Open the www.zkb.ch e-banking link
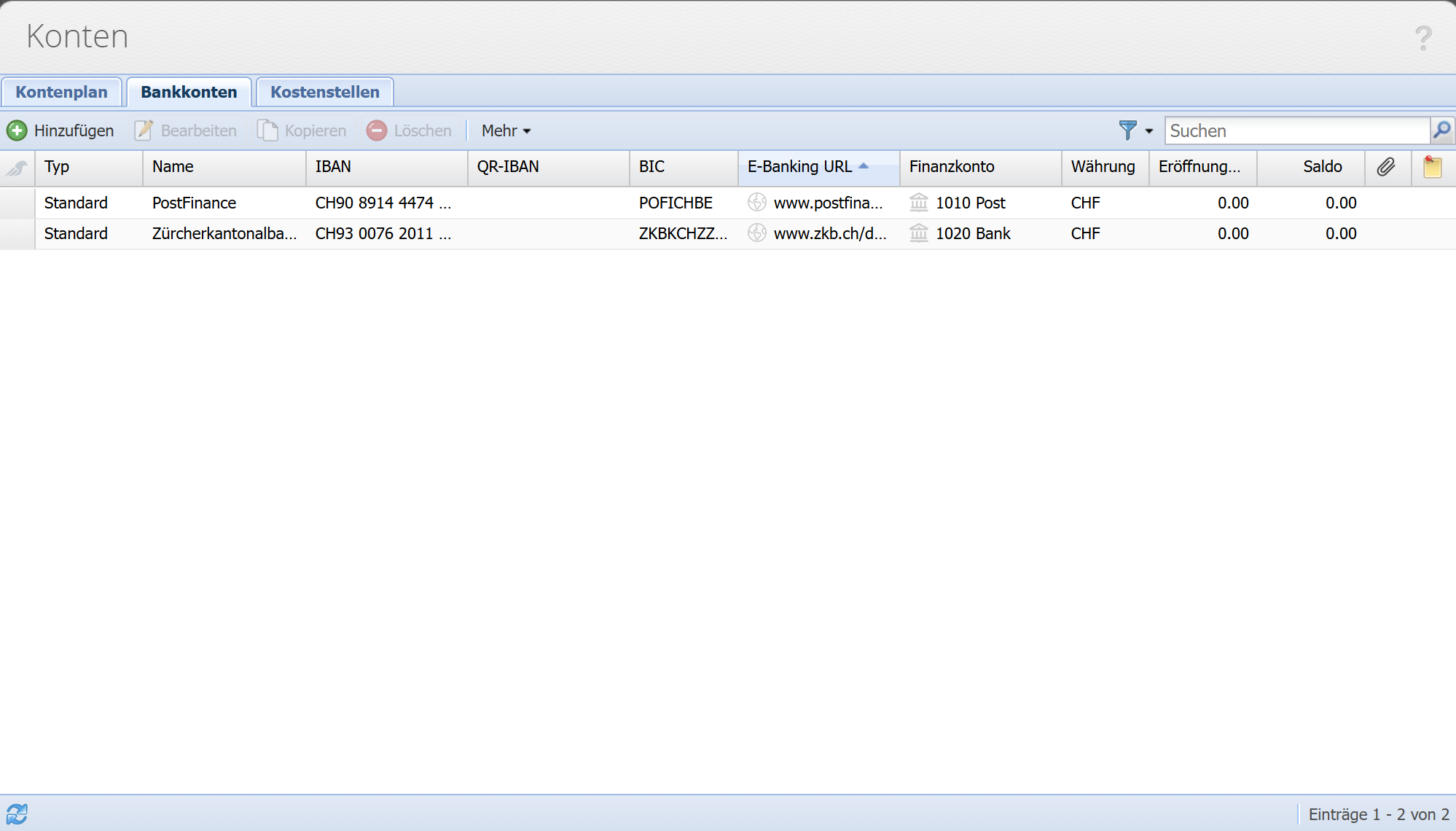Image resolution: width=1456 pixels, height=831 pixels. pos(829,233)
